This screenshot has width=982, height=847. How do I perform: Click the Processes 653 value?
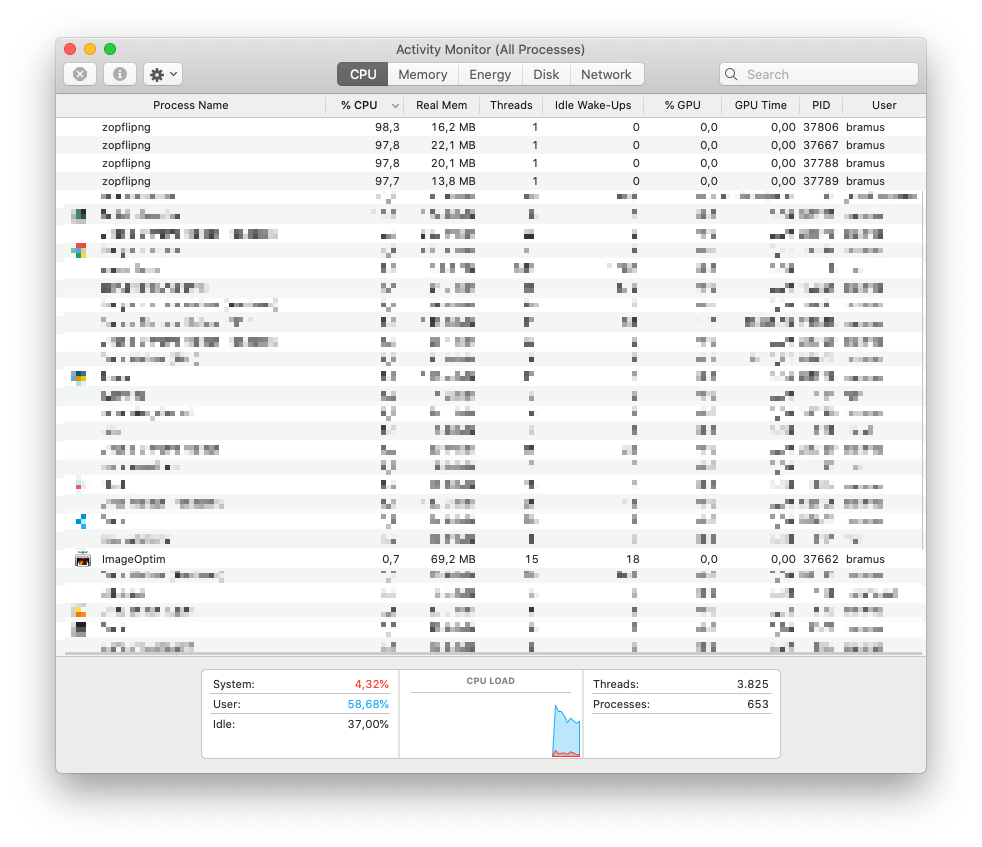pyautogui.click(x=758, y=704)
